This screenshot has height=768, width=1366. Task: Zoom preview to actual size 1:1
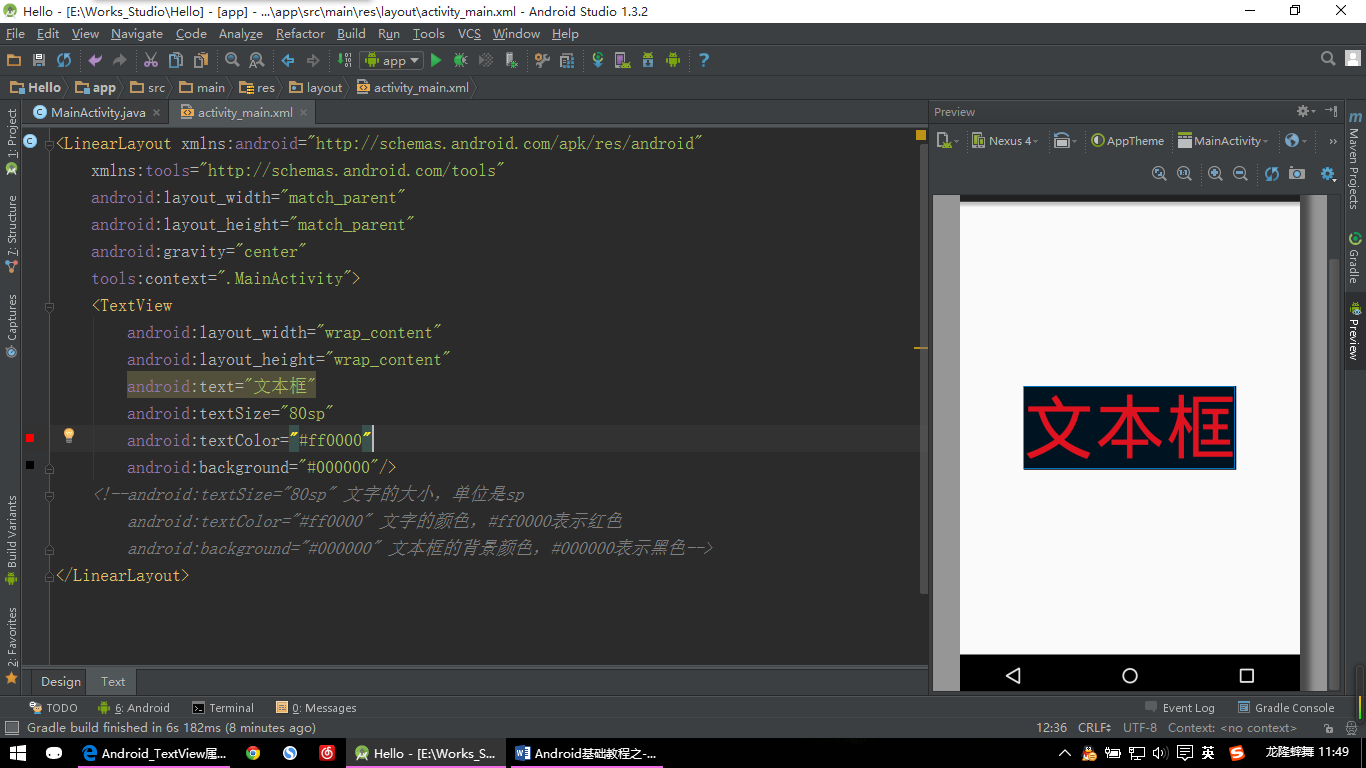pos(1184,173)
